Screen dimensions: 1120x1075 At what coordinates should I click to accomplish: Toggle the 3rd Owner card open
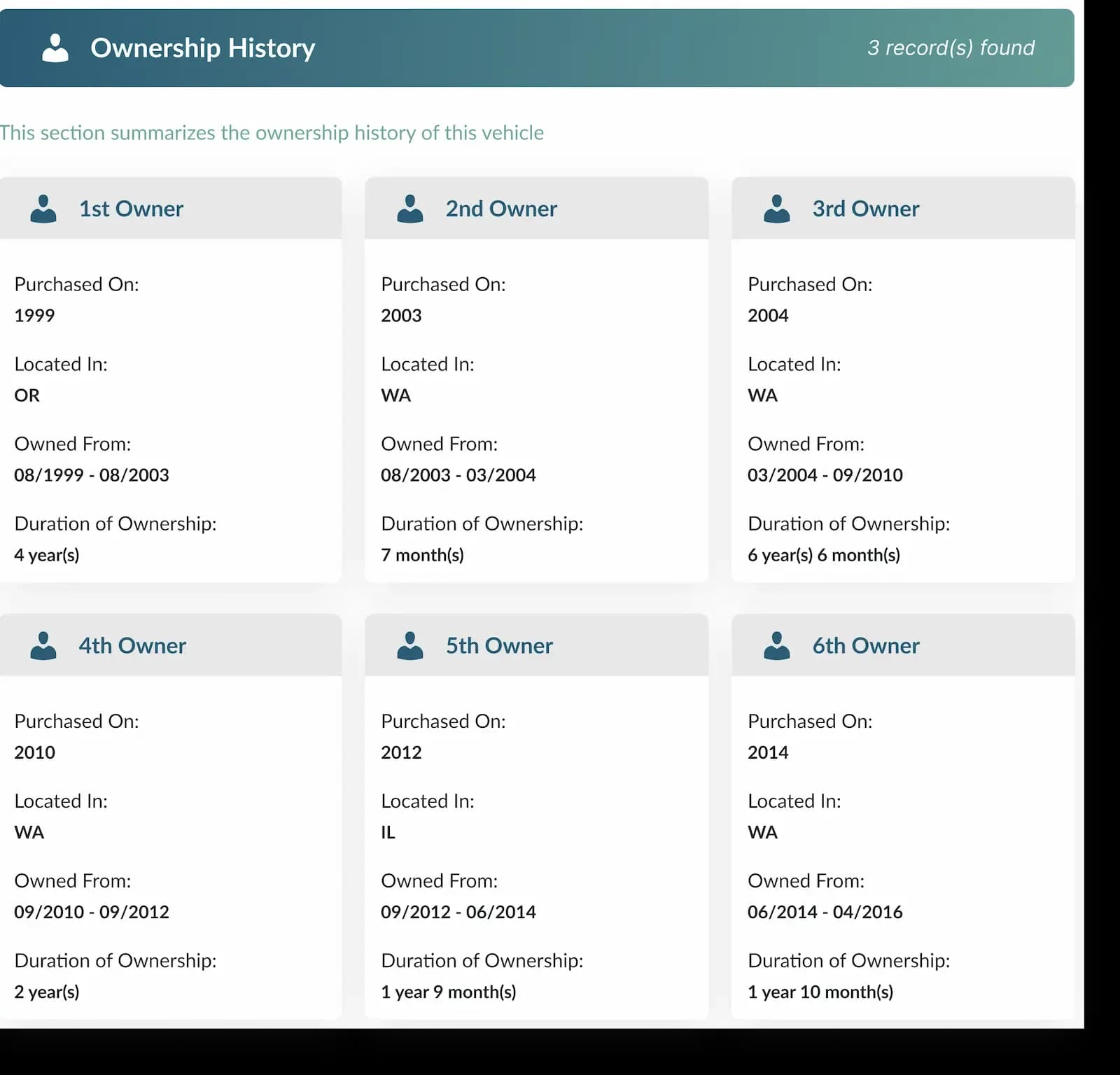[x=902, y=208]
